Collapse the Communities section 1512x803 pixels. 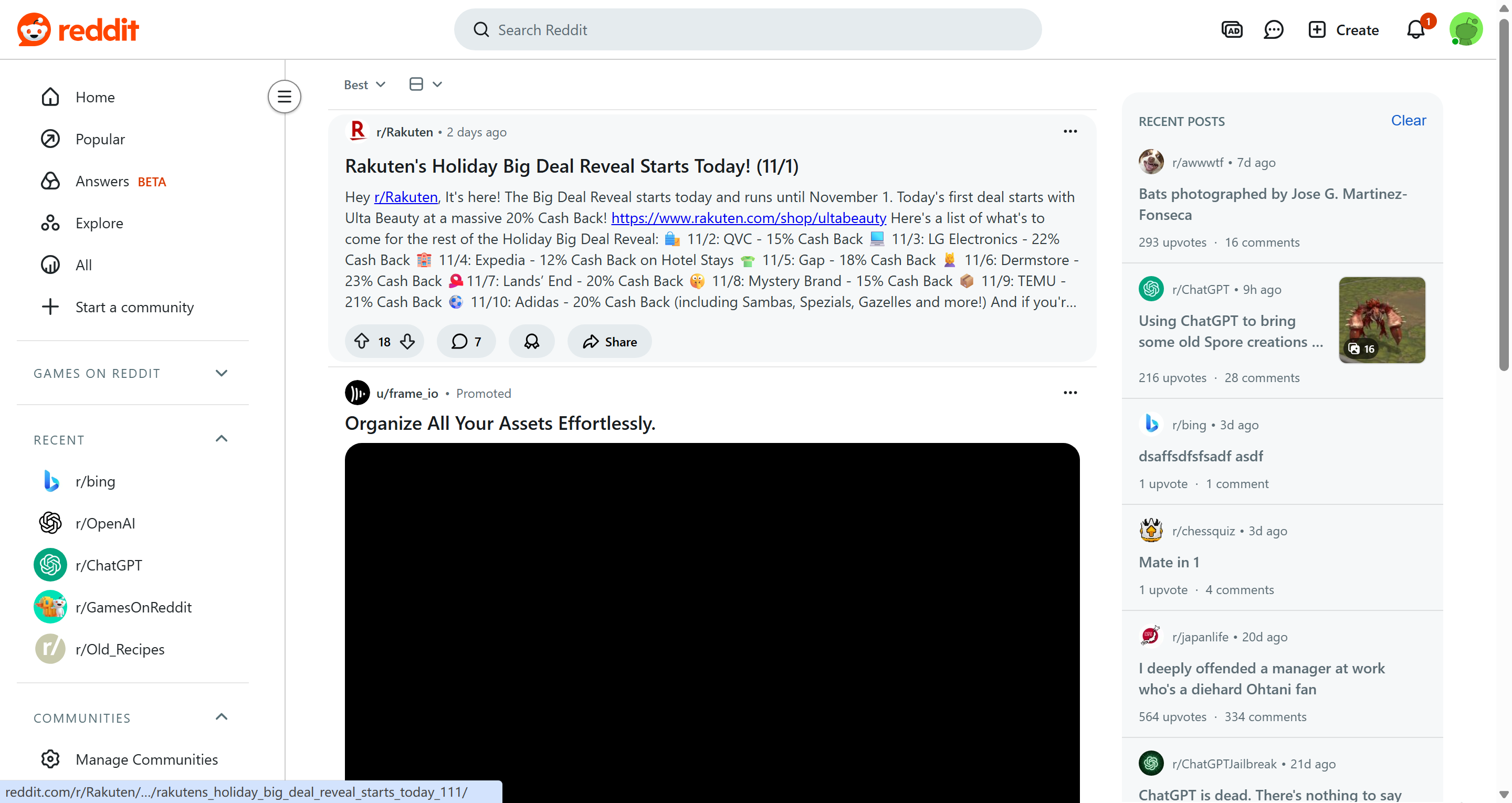221,717
